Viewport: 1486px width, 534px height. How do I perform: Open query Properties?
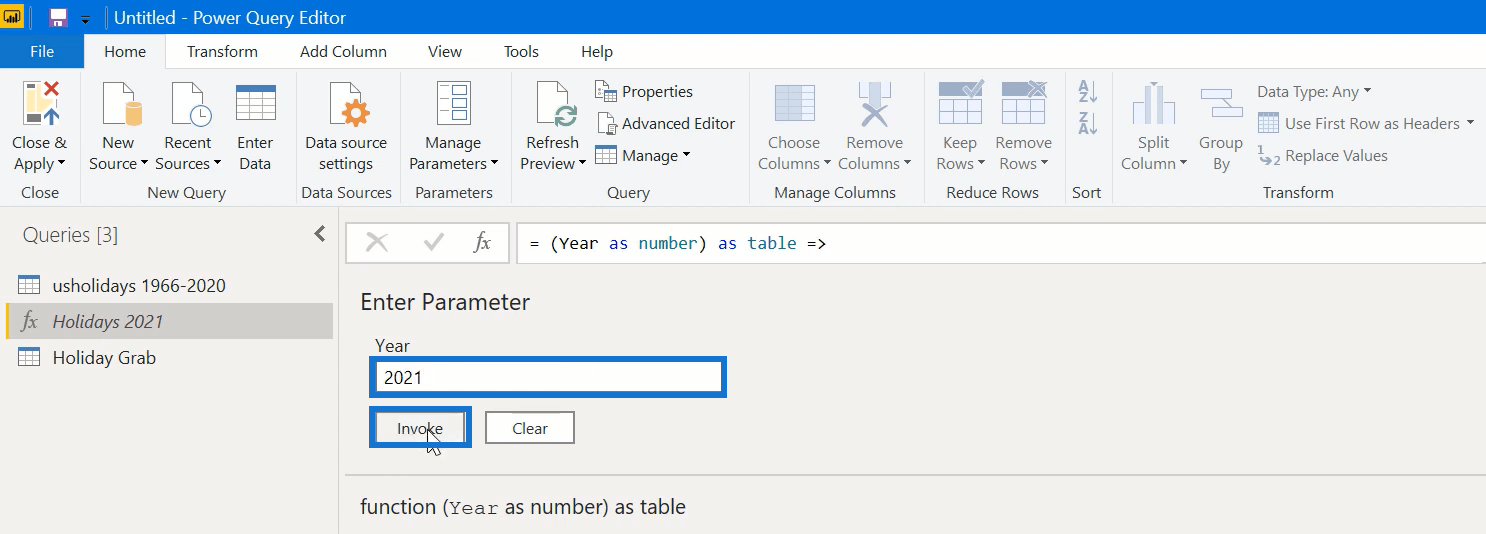click(x=644, y=91)
